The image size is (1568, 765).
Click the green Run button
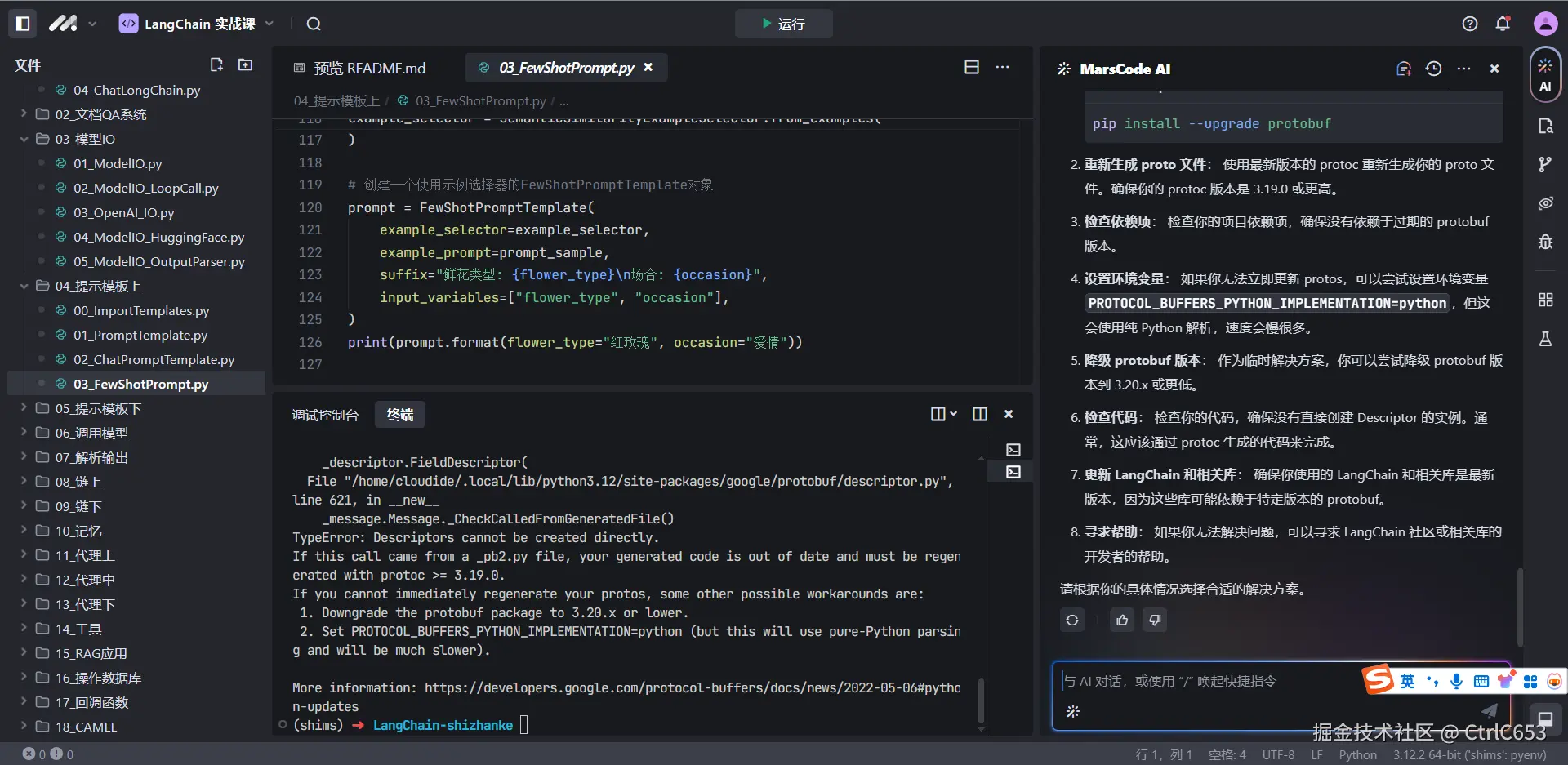point(783,24)
